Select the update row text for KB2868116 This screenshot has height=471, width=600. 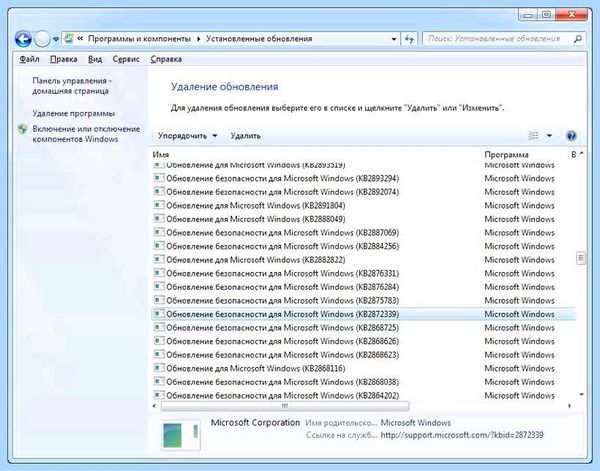click(256, 368)
